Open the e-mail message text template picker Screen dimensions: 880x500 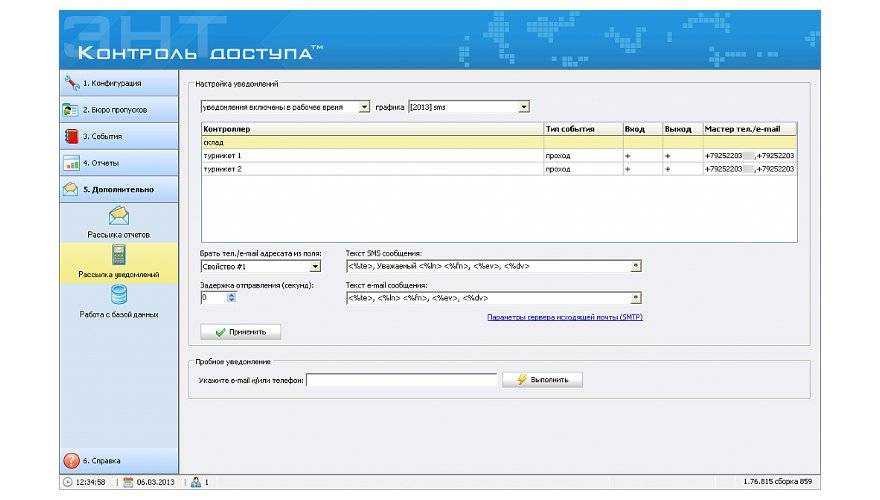pyautogui.click(x=636, y=298)
